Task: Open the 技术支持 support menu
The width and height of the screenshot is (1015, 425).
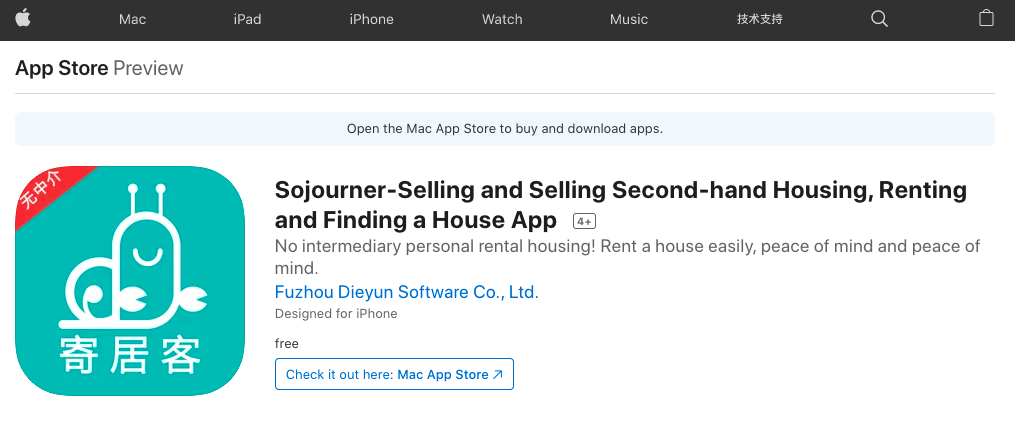Action: pos(759,19)
